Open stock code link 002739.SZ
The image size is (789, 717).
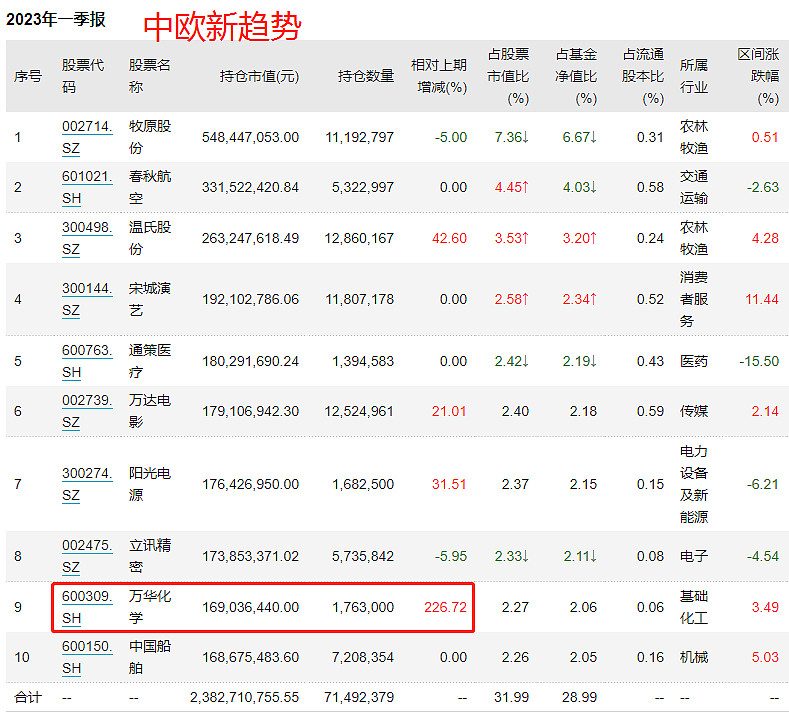[87, 411]
